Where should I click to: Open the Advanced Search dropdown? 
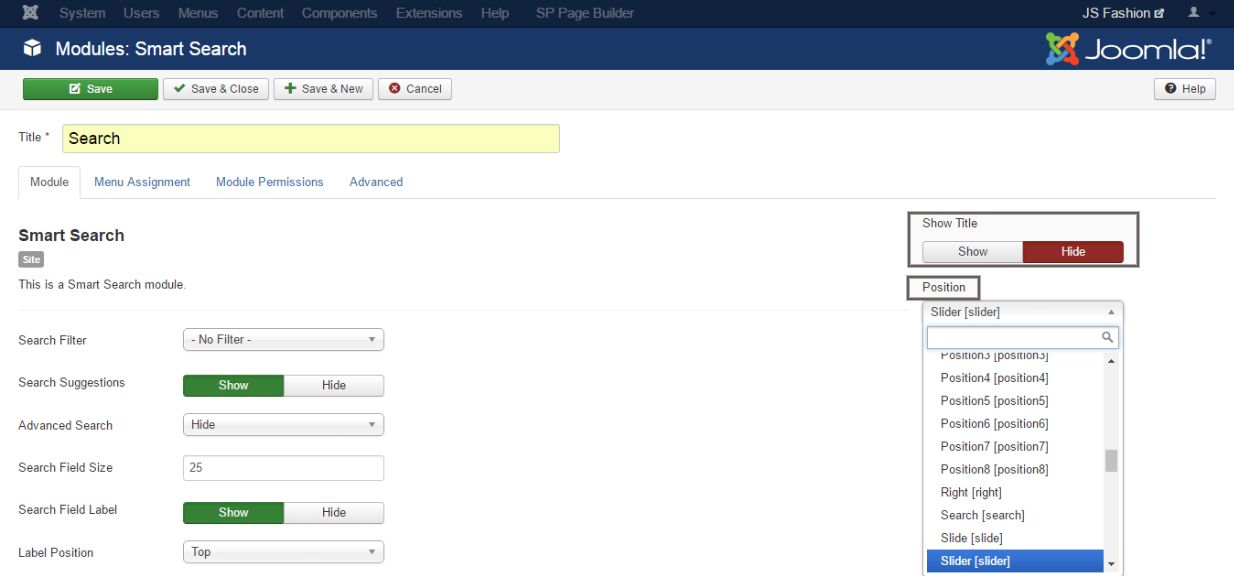[x=283, y=425]
